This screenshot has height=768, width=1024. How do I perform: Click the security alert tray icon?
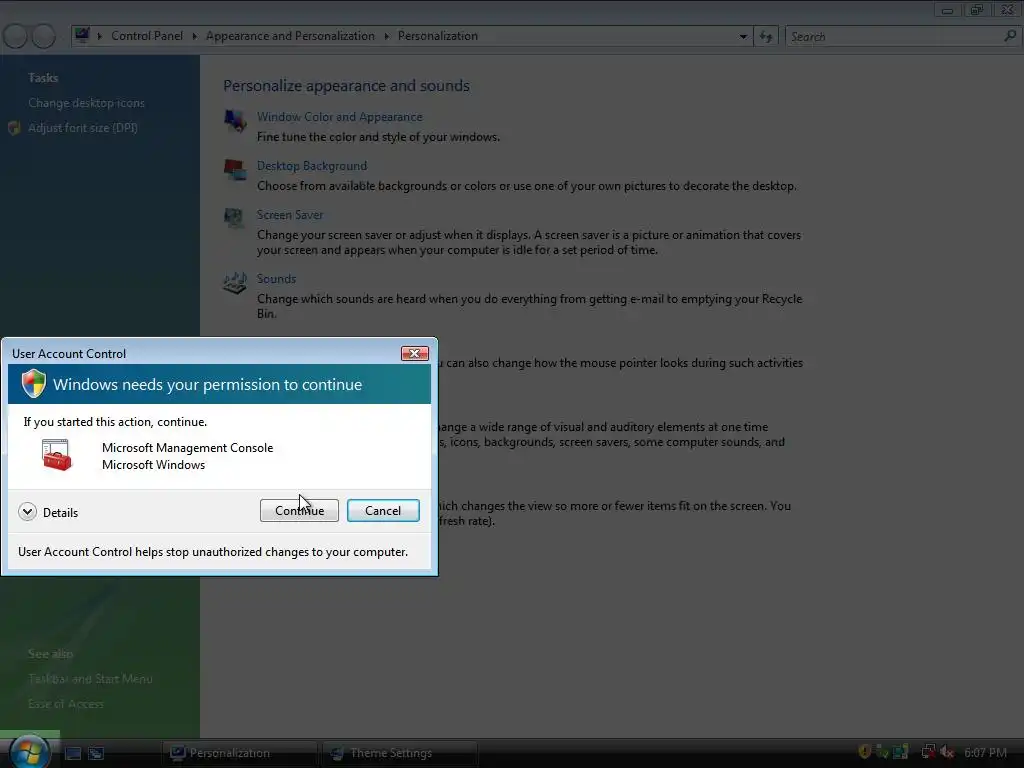pos(865,752)
